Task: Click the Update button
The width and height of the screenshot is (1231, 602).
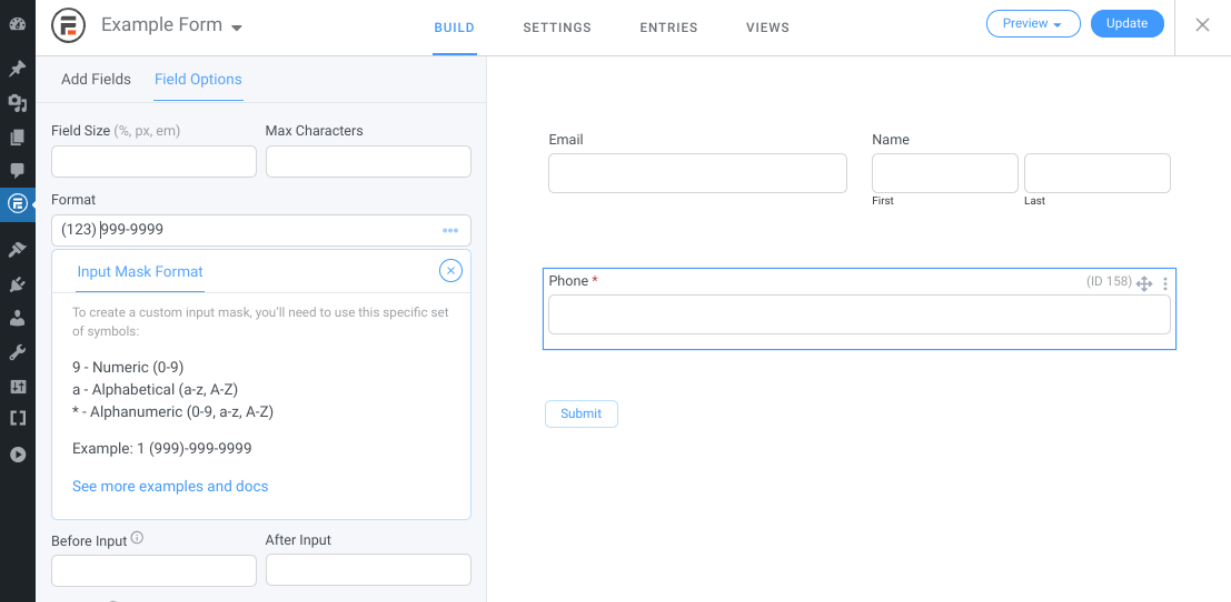Action: click(1127, 24)
